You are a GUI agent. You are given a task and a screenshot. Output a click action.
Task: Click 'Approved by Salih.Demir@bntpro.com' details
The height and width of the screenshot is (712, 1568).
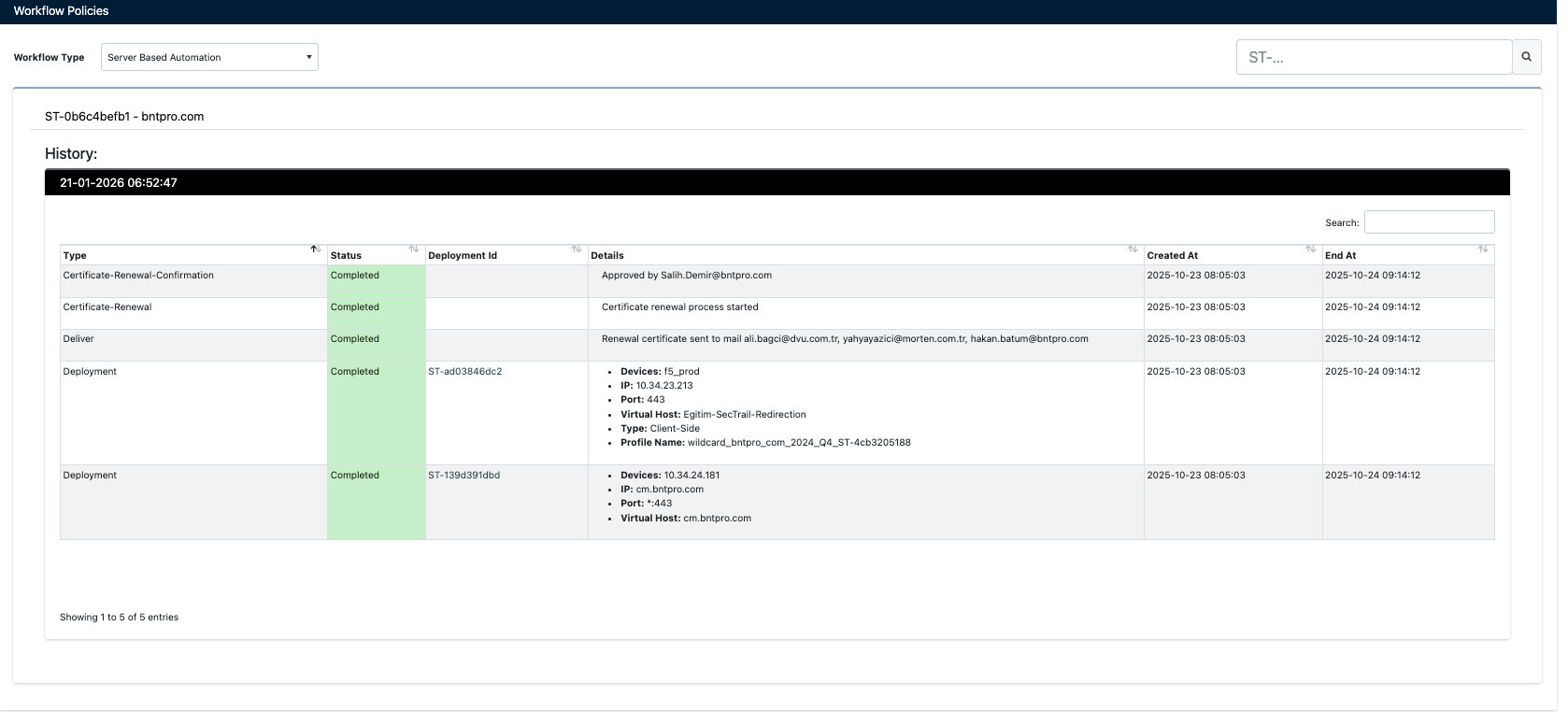[x=687, y=275]
